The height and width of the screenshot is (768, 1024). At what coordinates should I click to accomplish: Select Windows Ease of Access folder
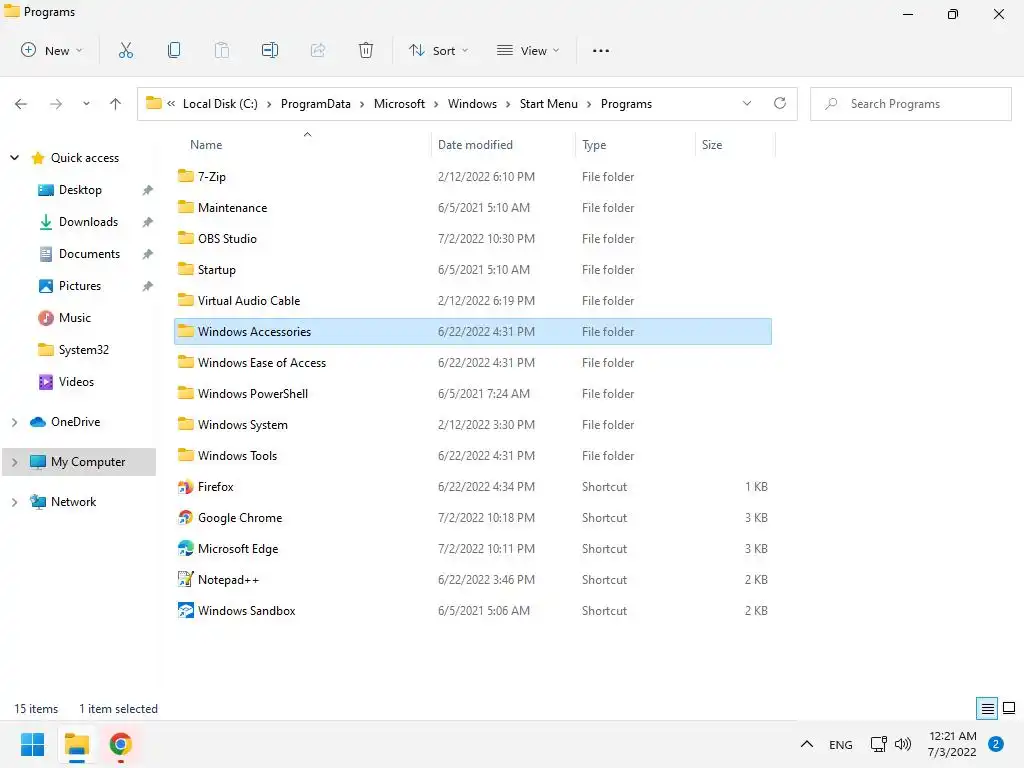tap(473, 362)
